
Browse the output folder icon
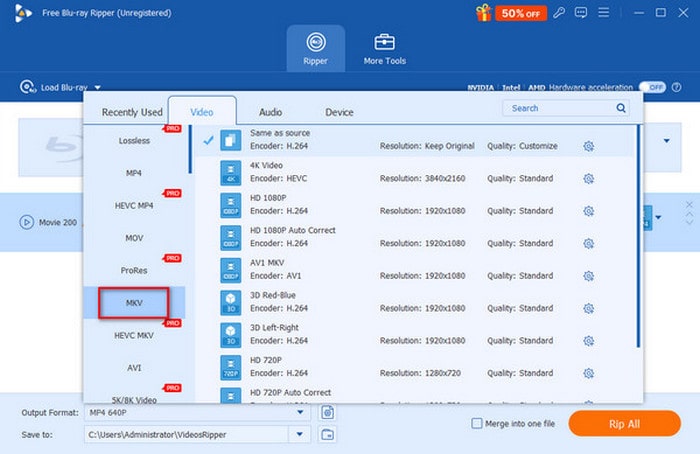click(328, 434)
